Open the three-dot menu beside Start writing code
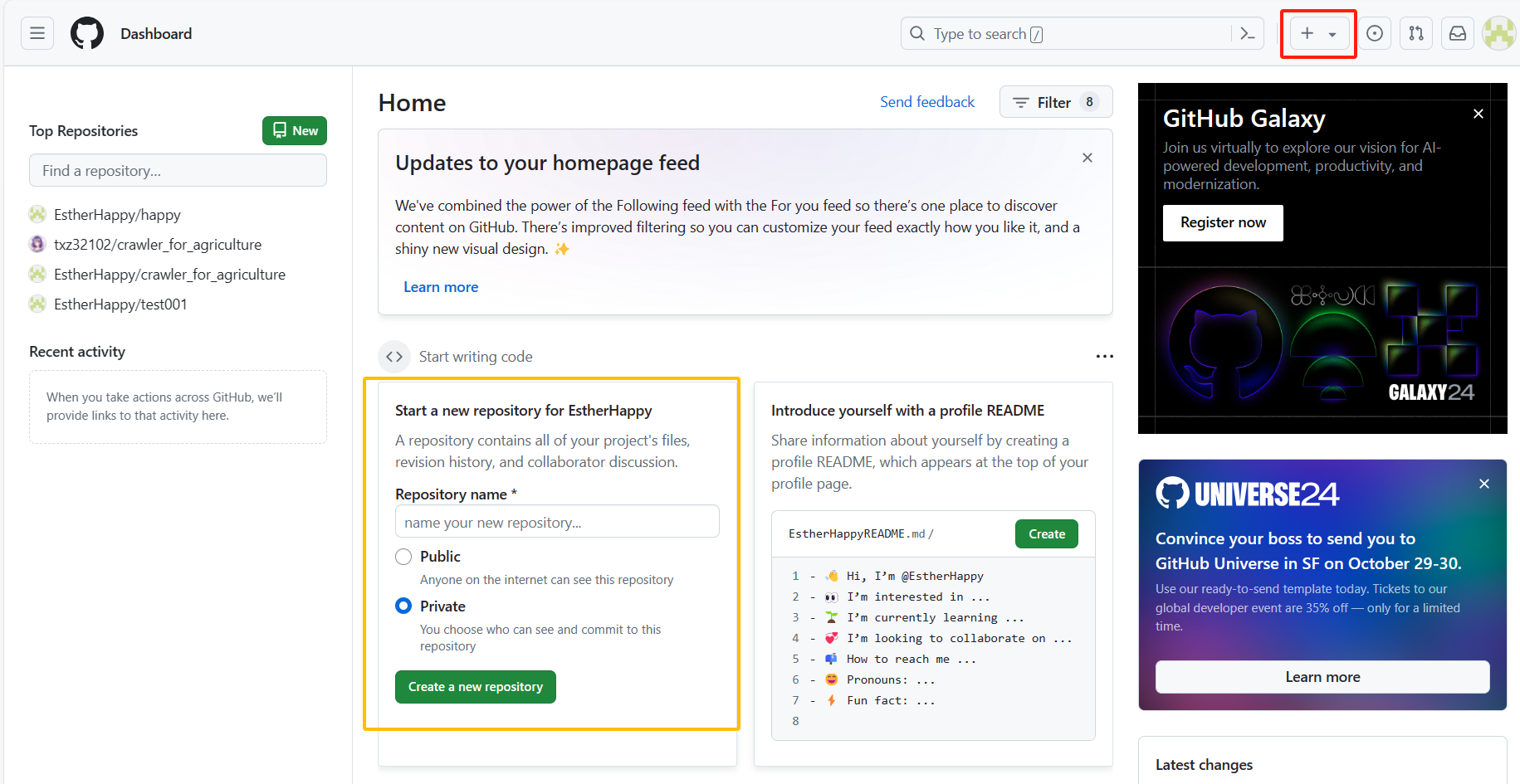This screenshot has width=1520, height=784. tap(1104, 357)
